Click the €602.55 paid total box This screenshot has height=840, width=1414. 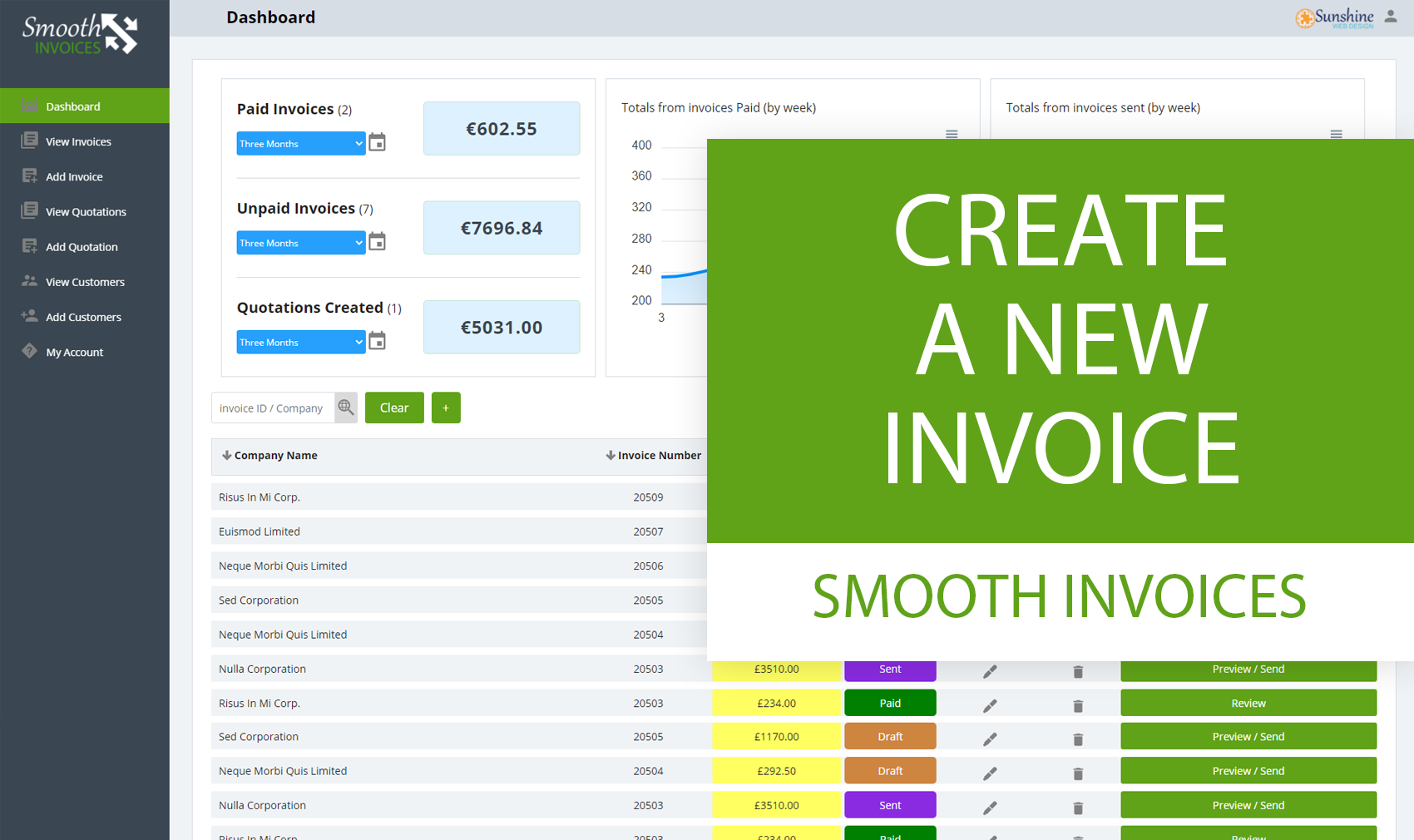click(x=502, y=128)
